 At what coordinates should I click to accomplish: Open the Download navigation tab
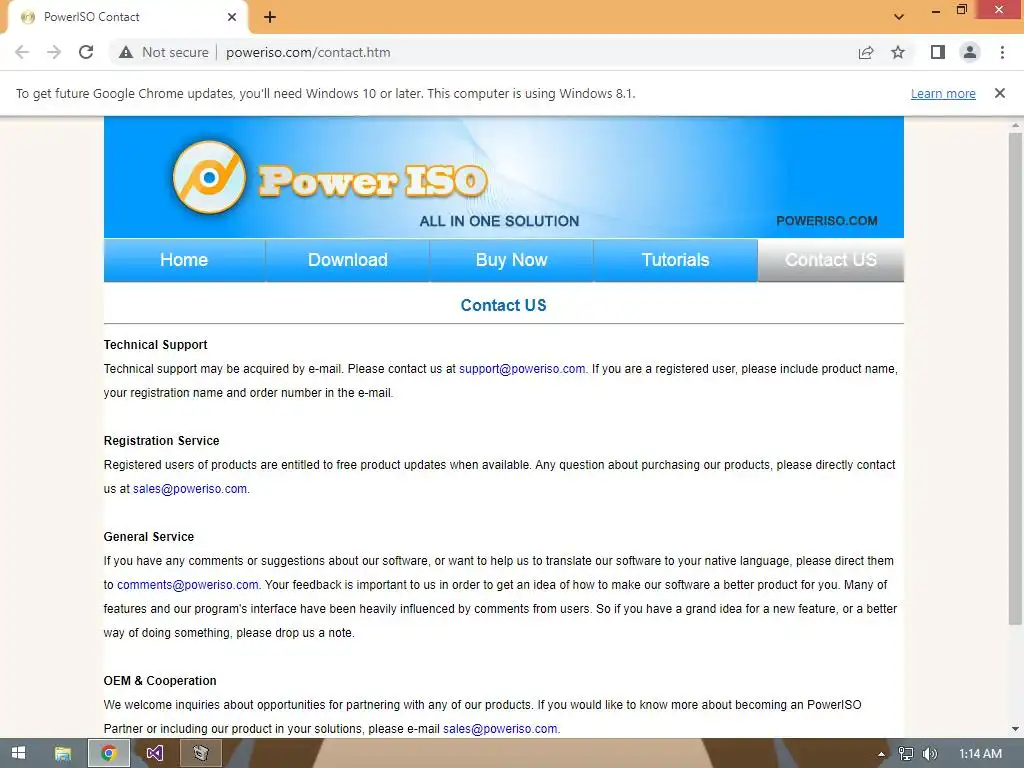click(x=347, y=260)
